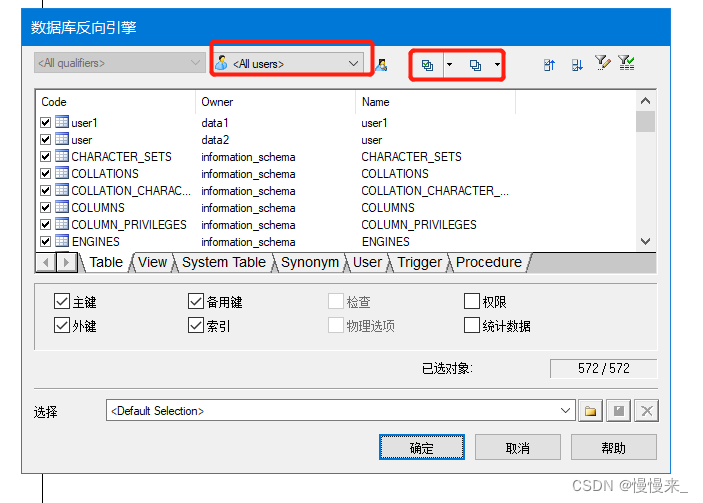Image resolution: width=703 pixels, height=503 pixels.
Task: Open the Deselect All dropdown arrow
Action: [497, 65]
